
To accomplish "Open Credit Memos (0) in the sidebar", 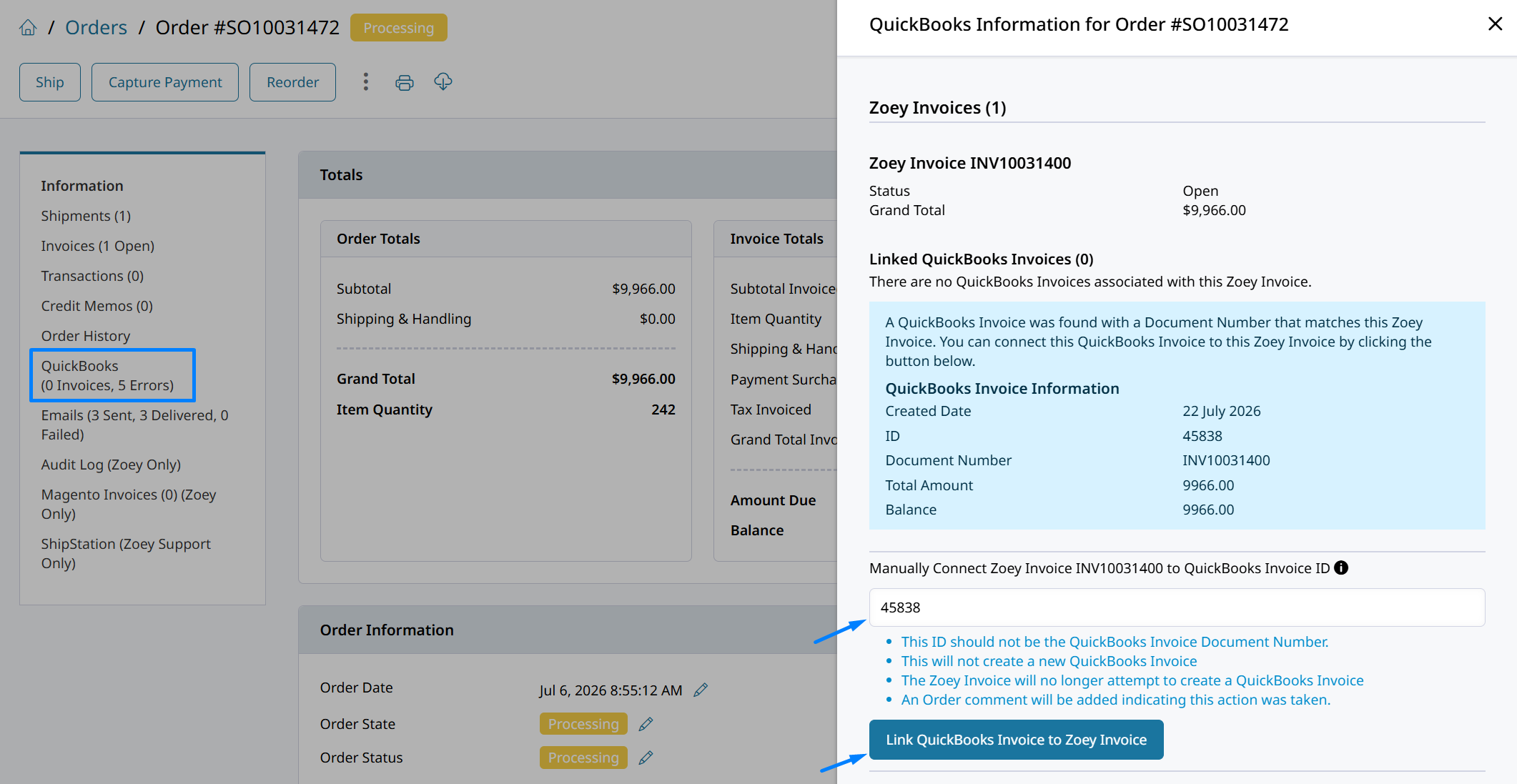I will coord(97,306).
